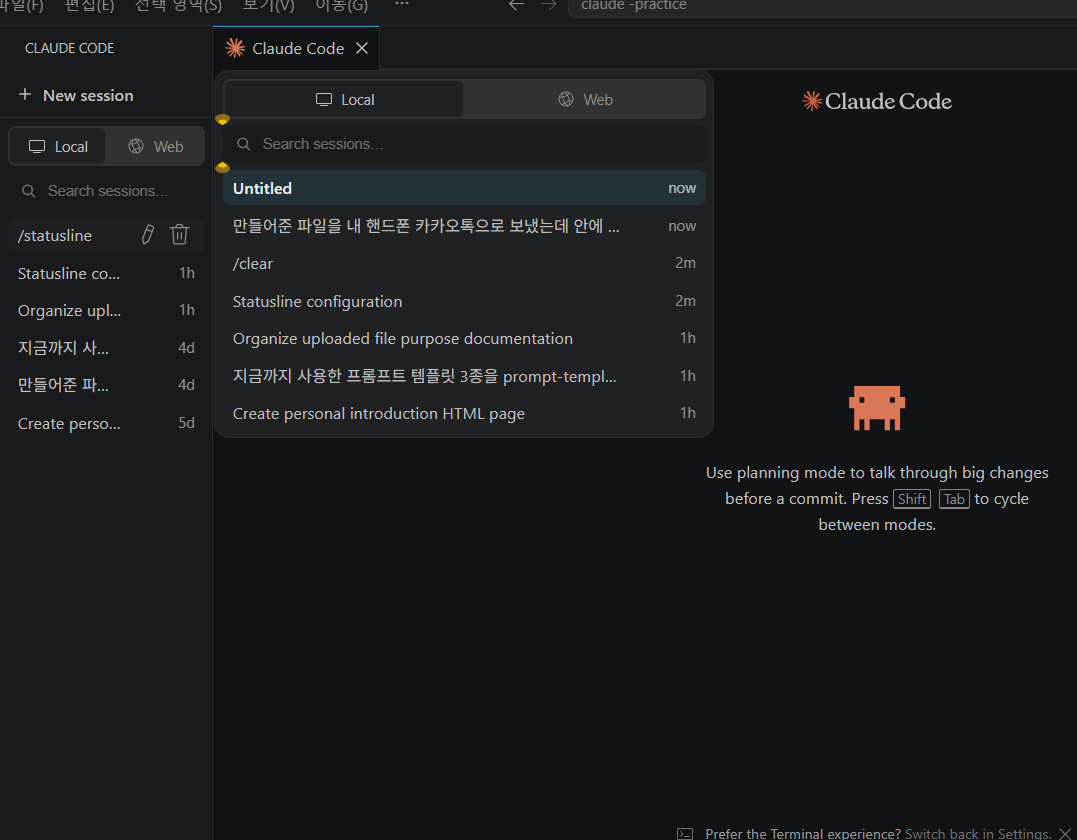Viewport: 1077px width, 840px height.
Task: Select Organize upl... session in sidebar
Action: point(106,310)
